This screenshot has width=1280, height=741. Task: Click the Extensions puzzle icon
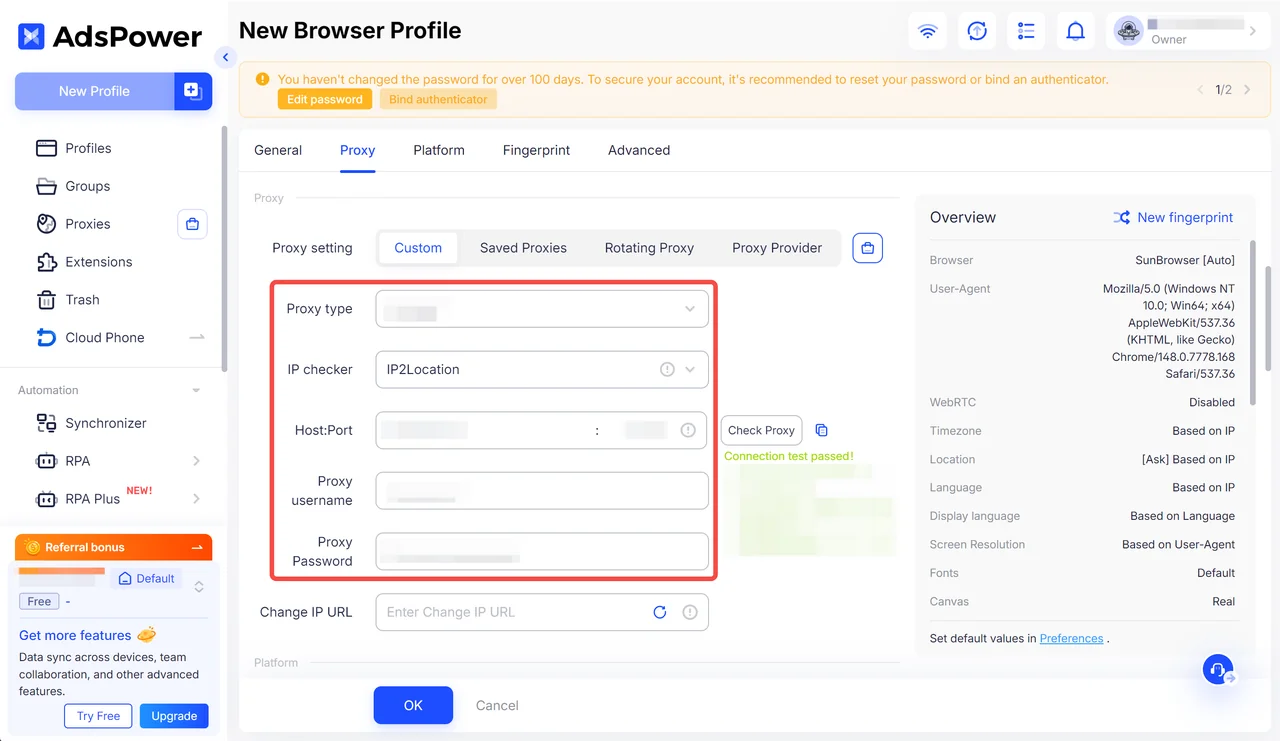[x=46, y=262]
